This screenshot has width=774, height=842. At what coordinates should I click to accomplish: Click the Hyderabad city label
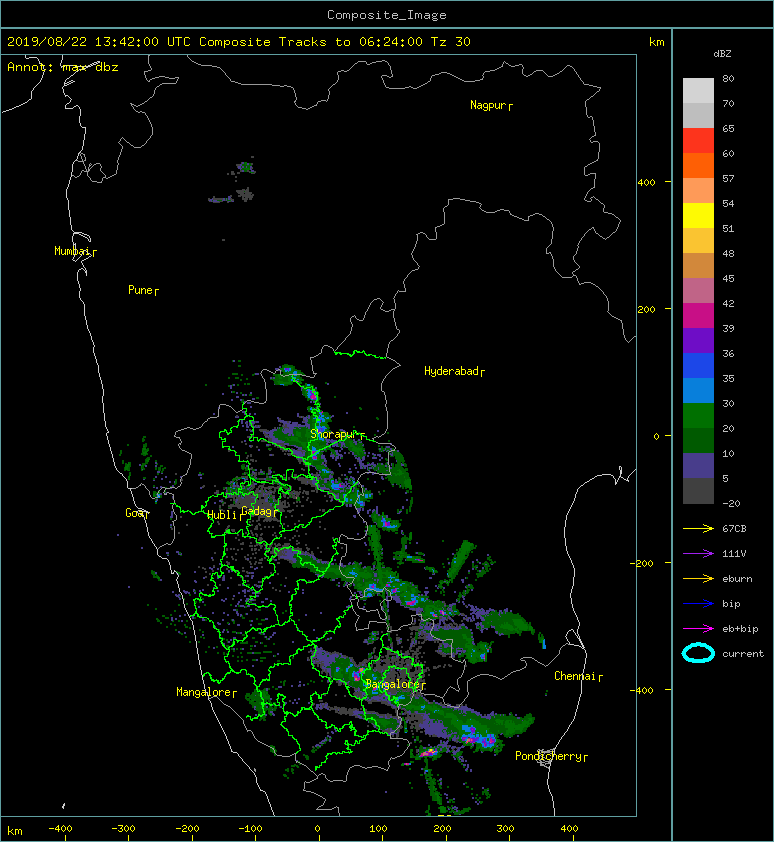pos(451,371)
